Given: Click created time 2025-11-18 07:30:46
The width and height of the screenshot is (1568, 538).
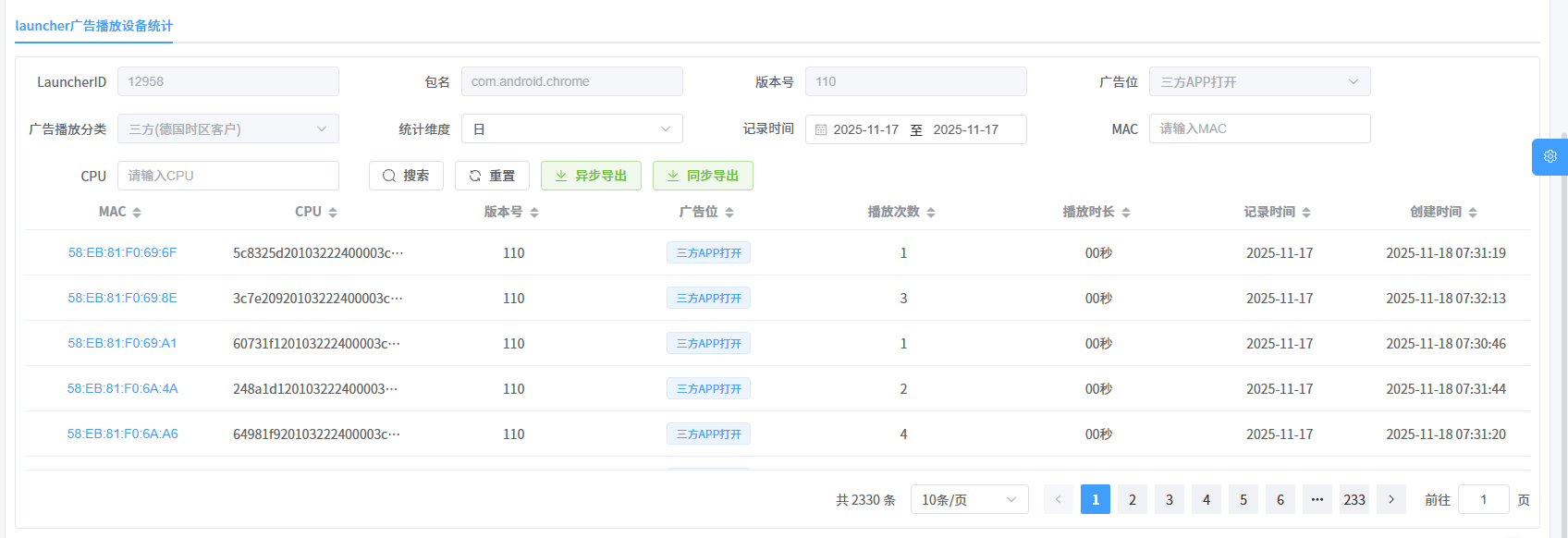Looking at the screenshot, I should click(1446, 343).
